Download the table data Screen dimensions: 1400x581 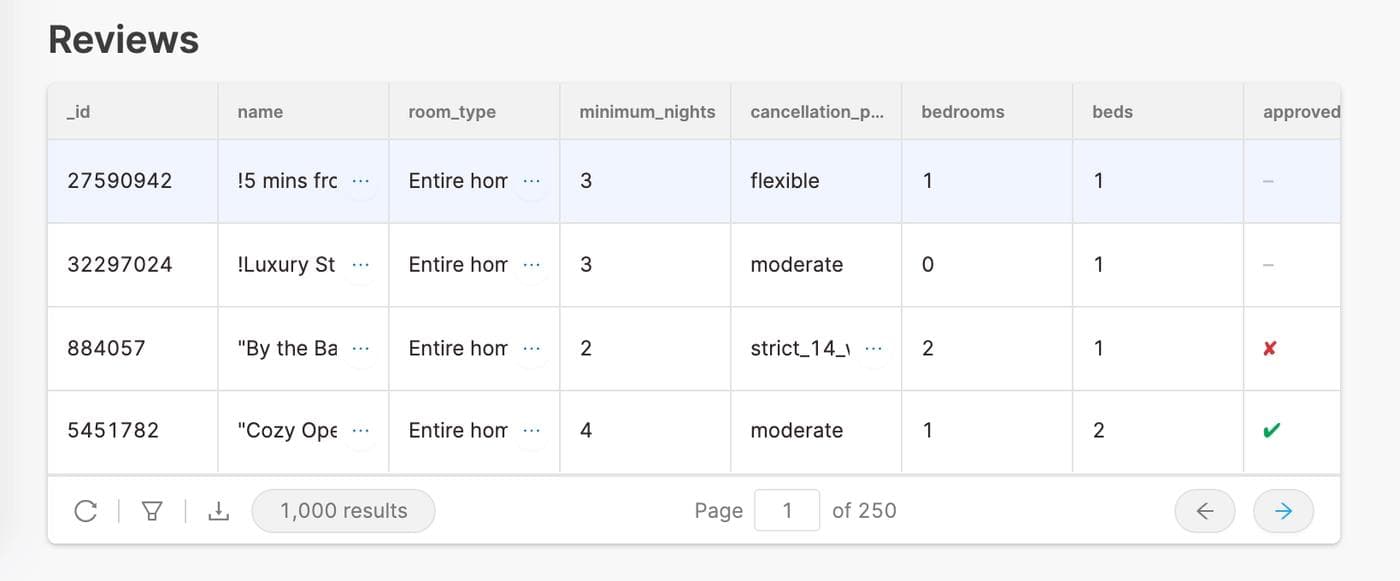[x=218, y=511]
